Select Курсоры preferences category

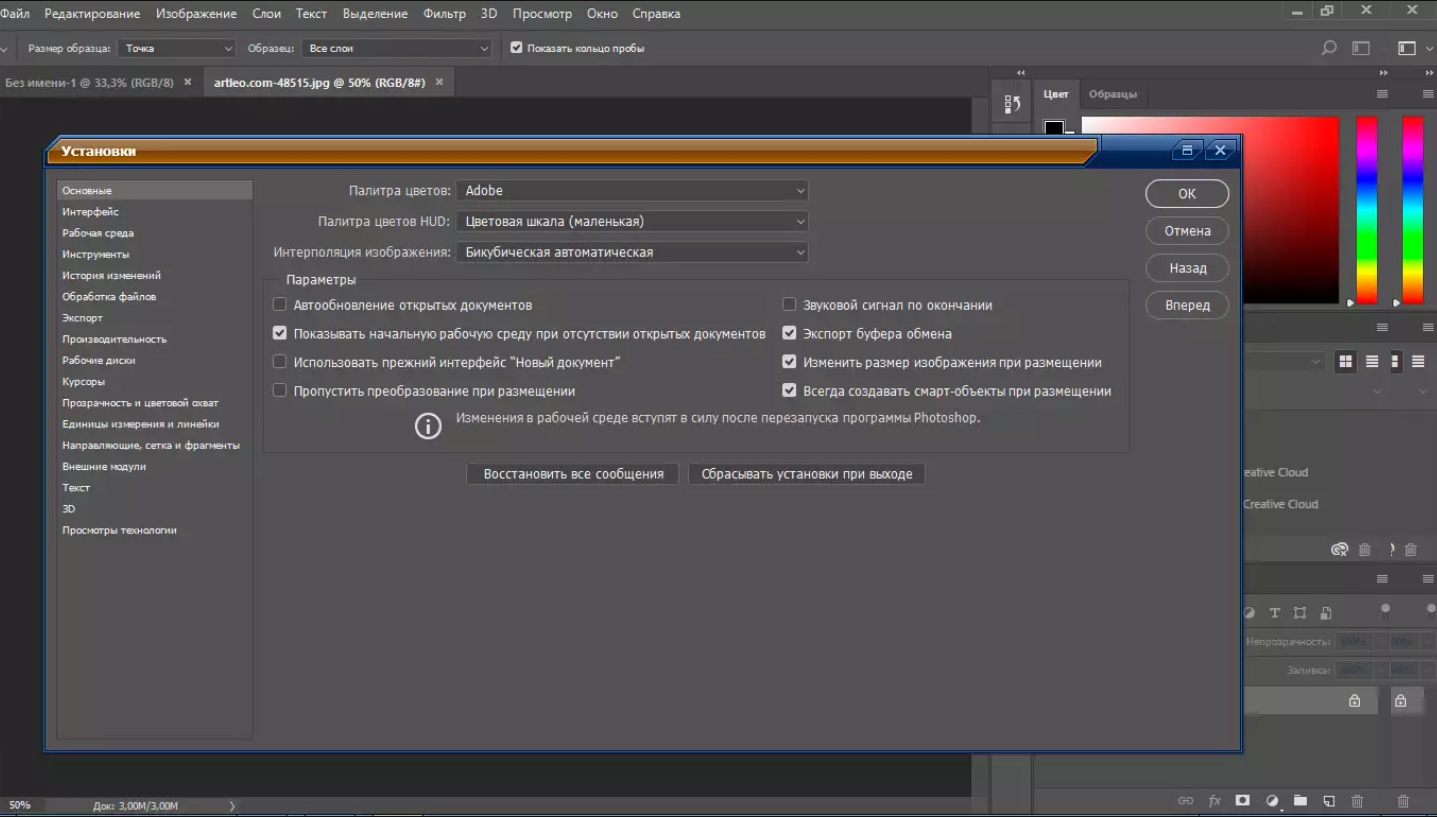pos(154,381)
